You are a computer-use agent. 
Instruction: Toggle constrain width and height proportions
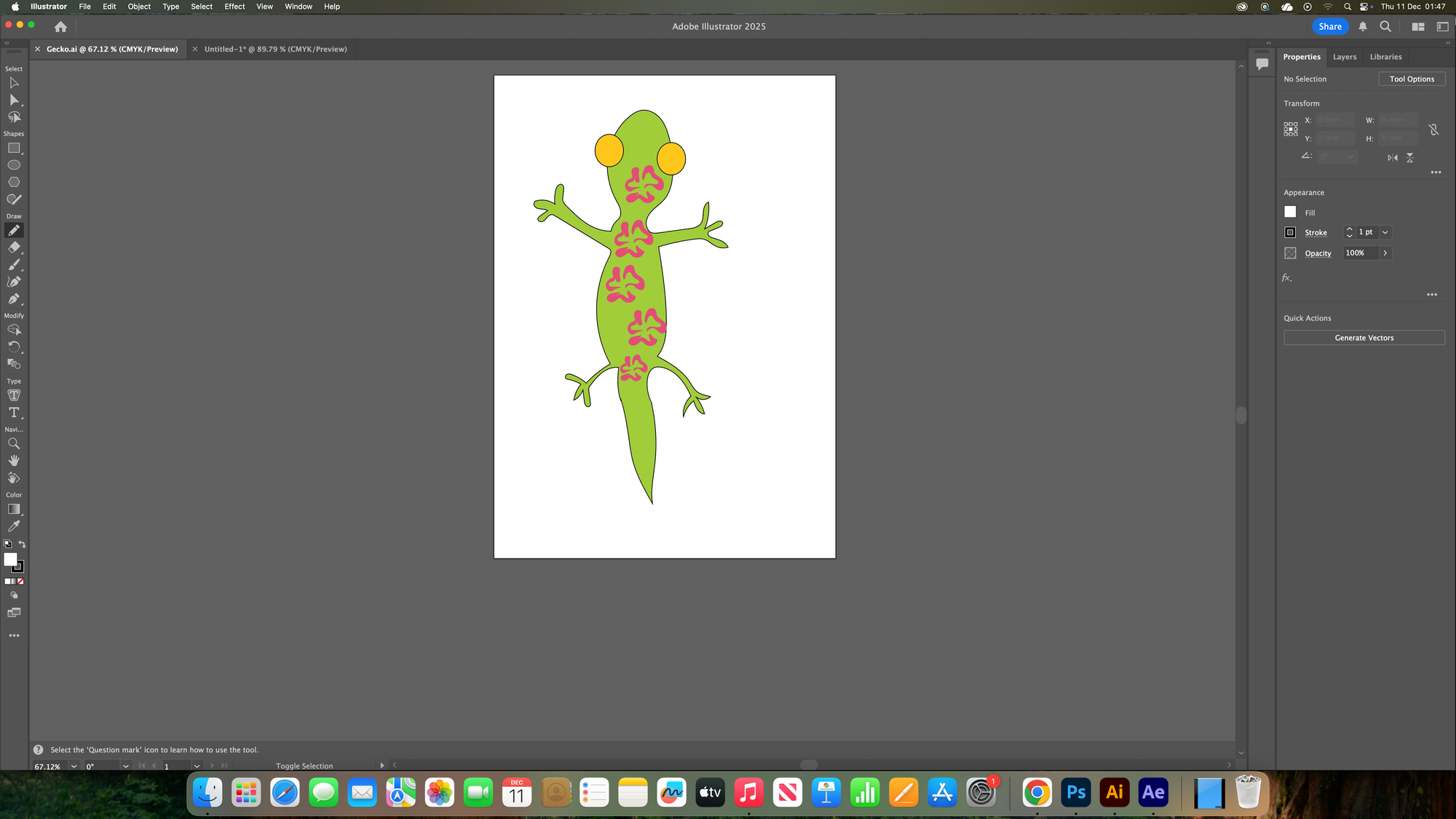1433,130
